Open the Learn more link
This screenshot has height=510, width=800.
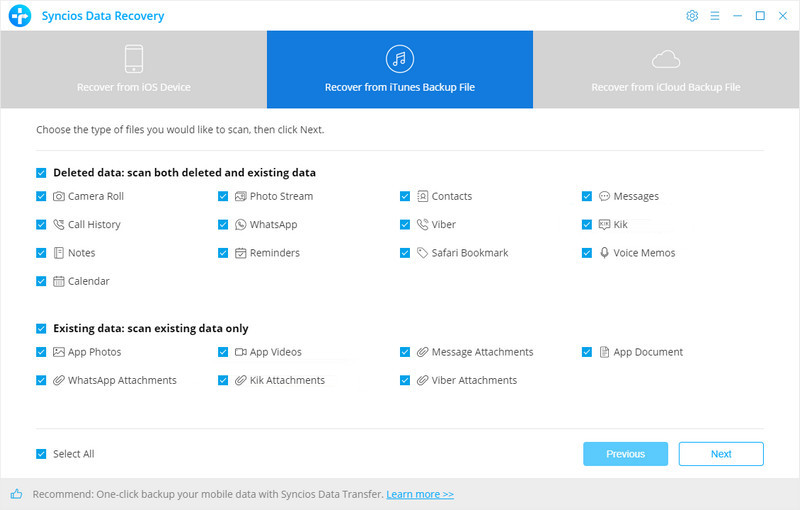[420, 494]
